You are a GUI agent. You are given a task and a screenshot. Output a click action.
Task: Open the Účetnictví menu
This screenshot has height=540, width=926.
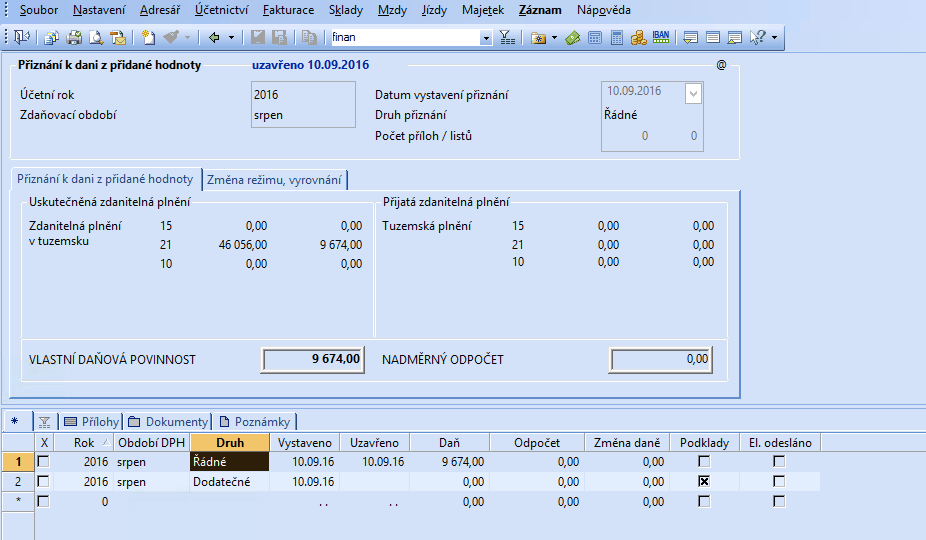221,10
